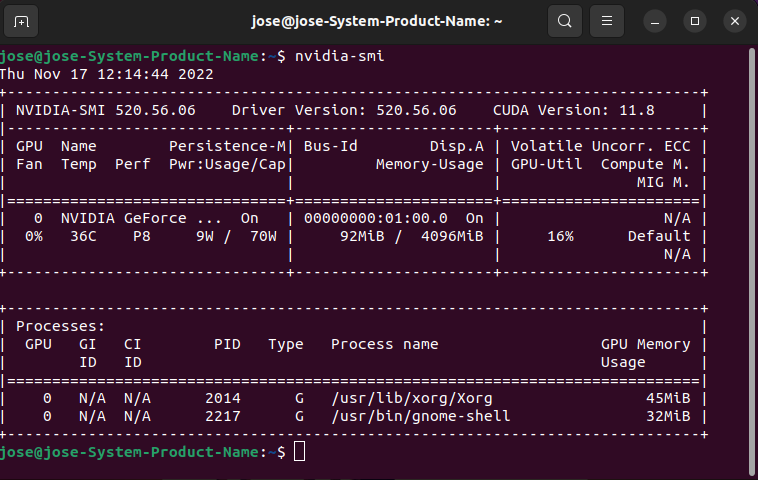
Task: Click the Bus-Id column header
Action: 331,146
